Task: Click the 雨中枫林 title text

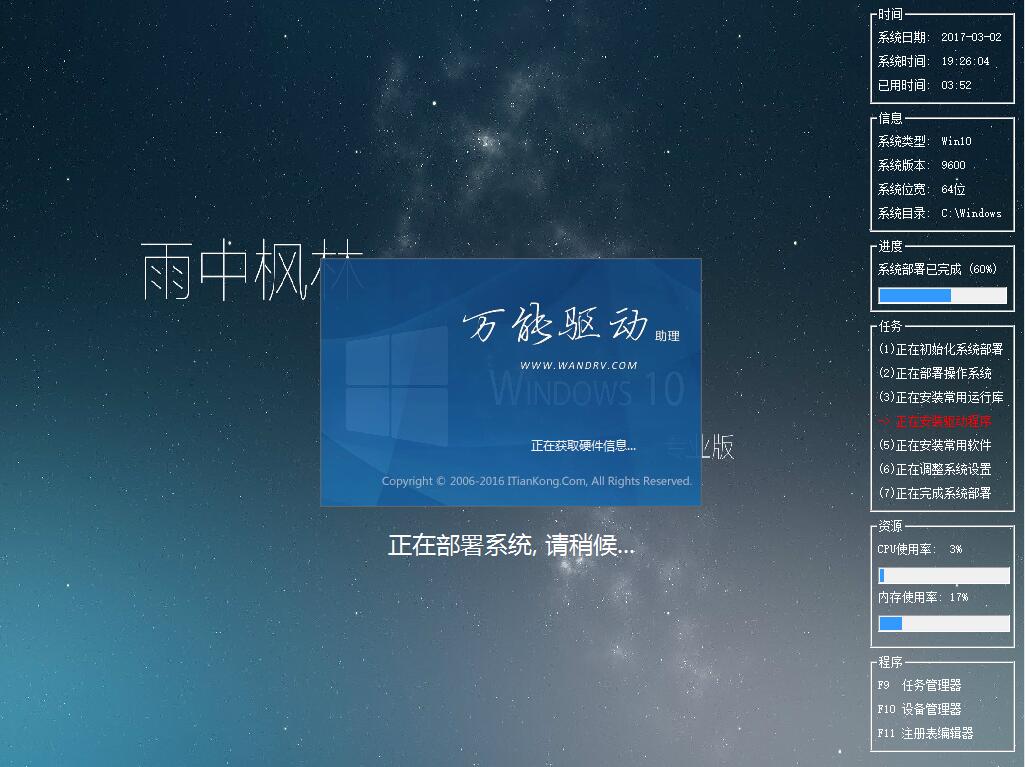Action: (252, 269)
